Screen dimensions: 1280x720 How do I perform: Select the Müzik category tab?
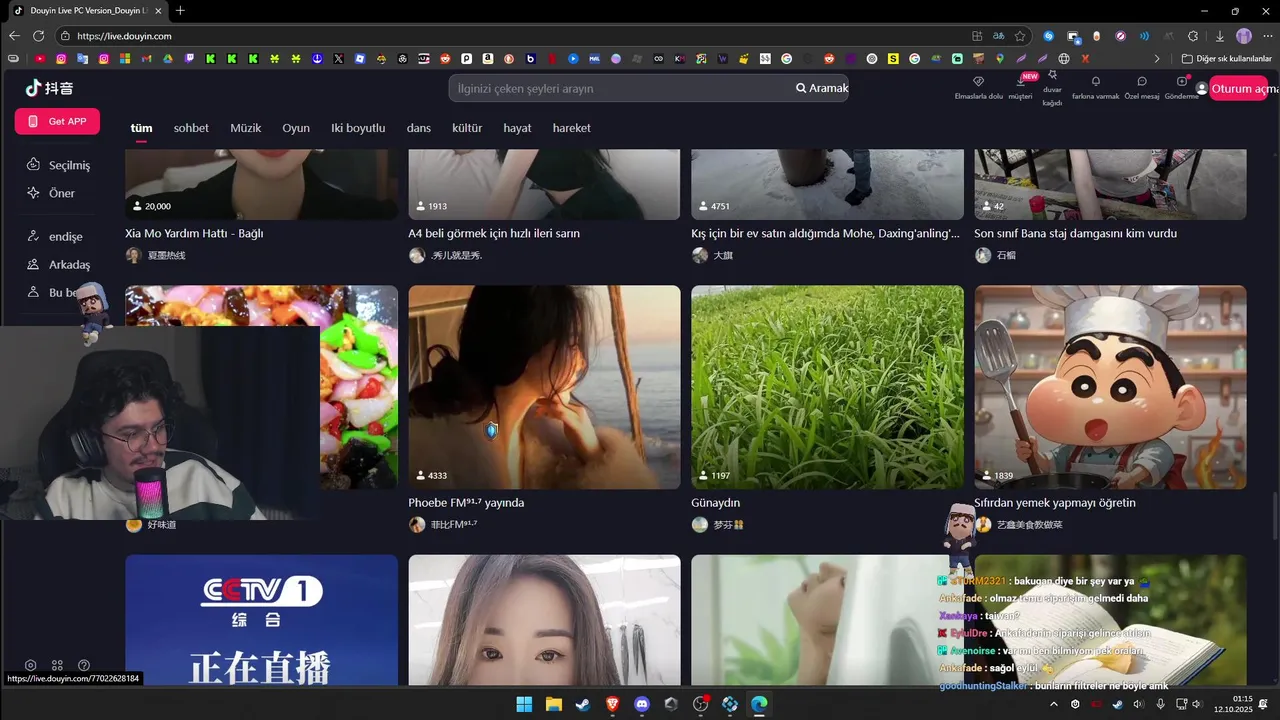(x=245, y=128)
